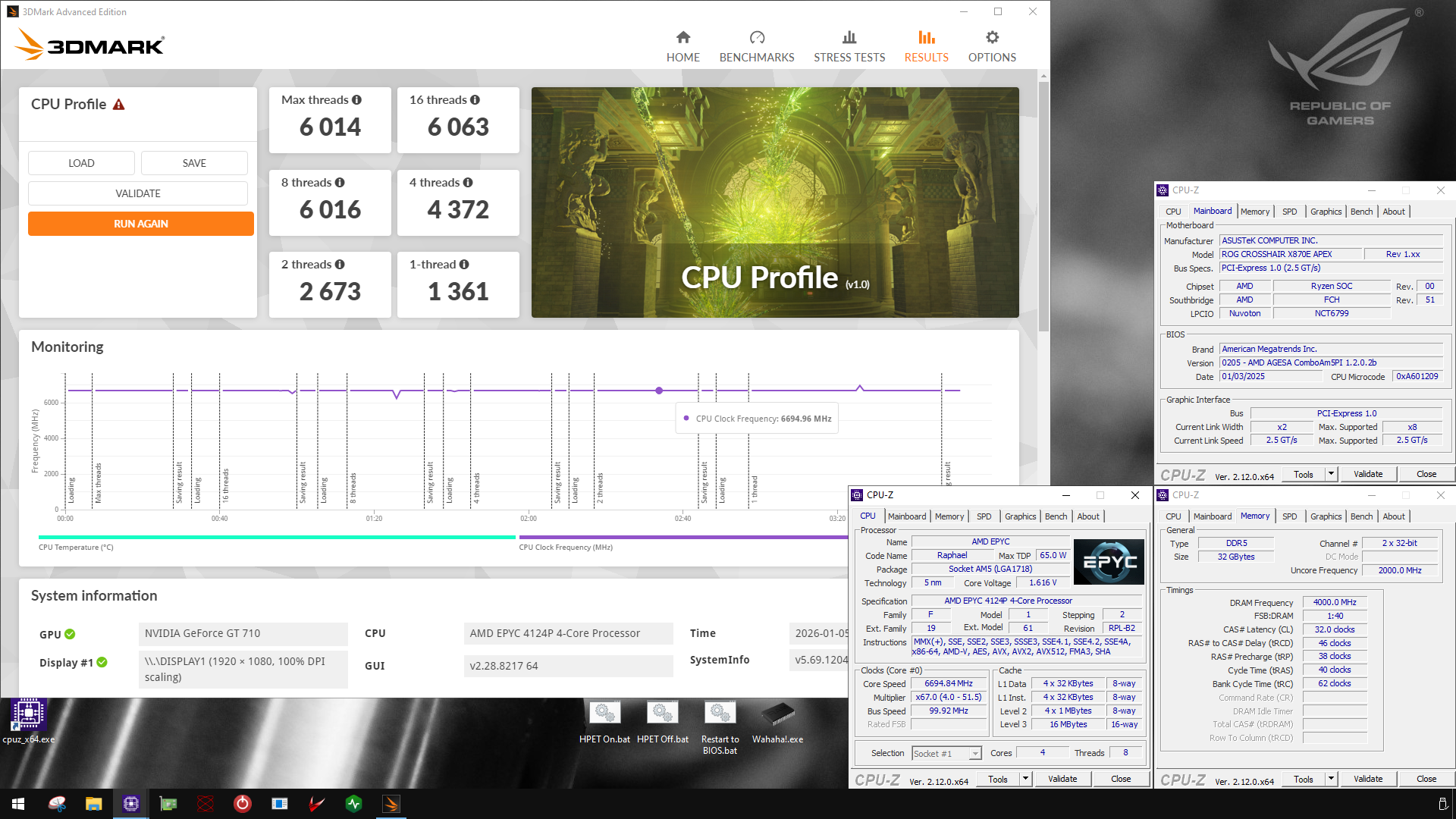Click the DRAM Frequency value 4000.0 MHz
The height and width of the screenshot is (819, 1456).
click(x=1335, y=602)
